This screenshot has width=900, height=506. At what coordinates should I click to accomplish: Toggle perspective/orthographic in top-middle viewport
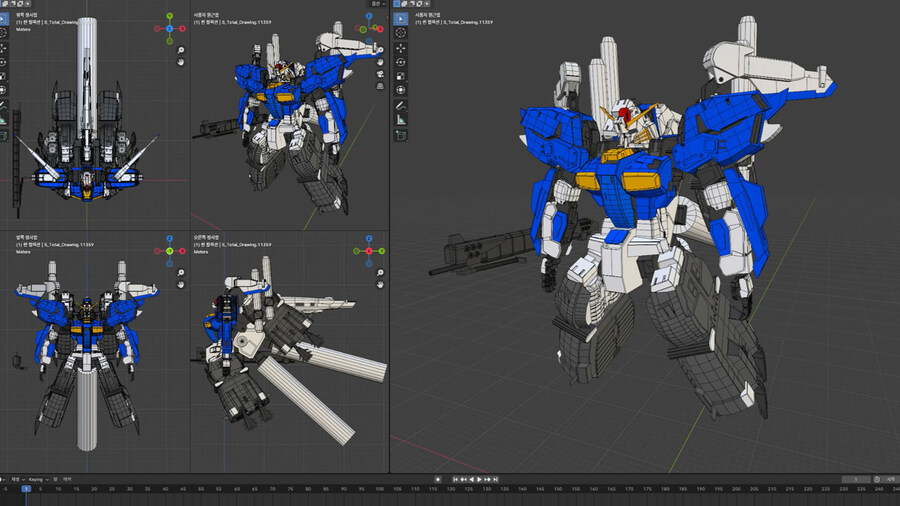point(380,85)
